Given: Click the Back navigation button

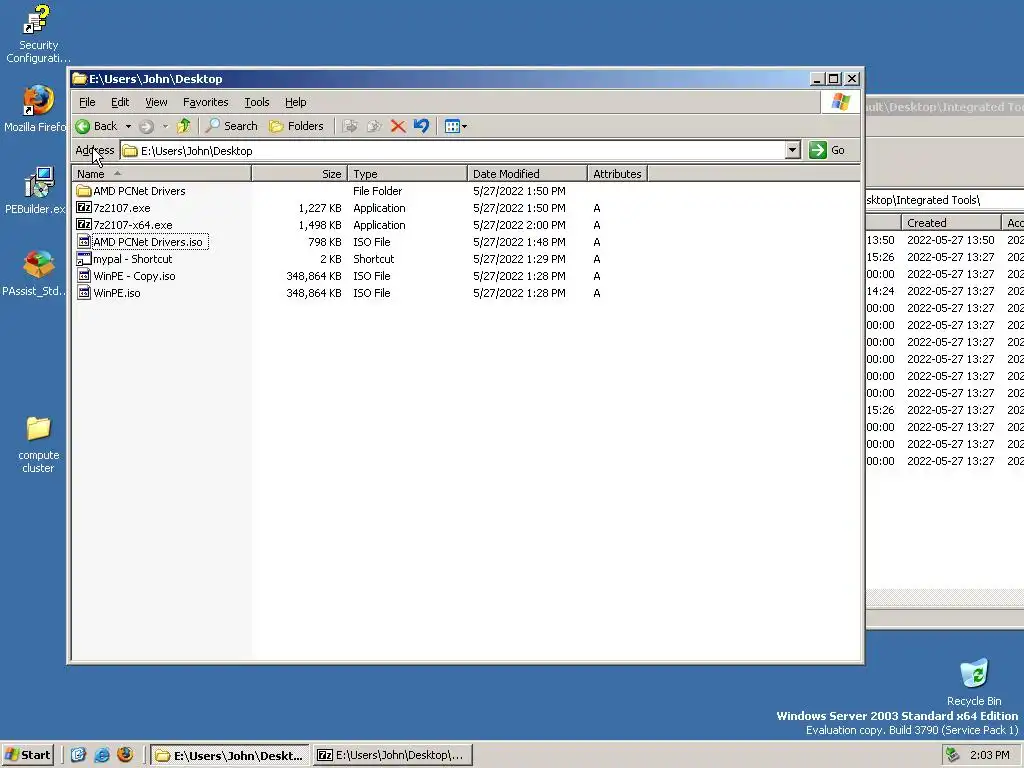Looking at the screenshot, I should pos(96,126).
